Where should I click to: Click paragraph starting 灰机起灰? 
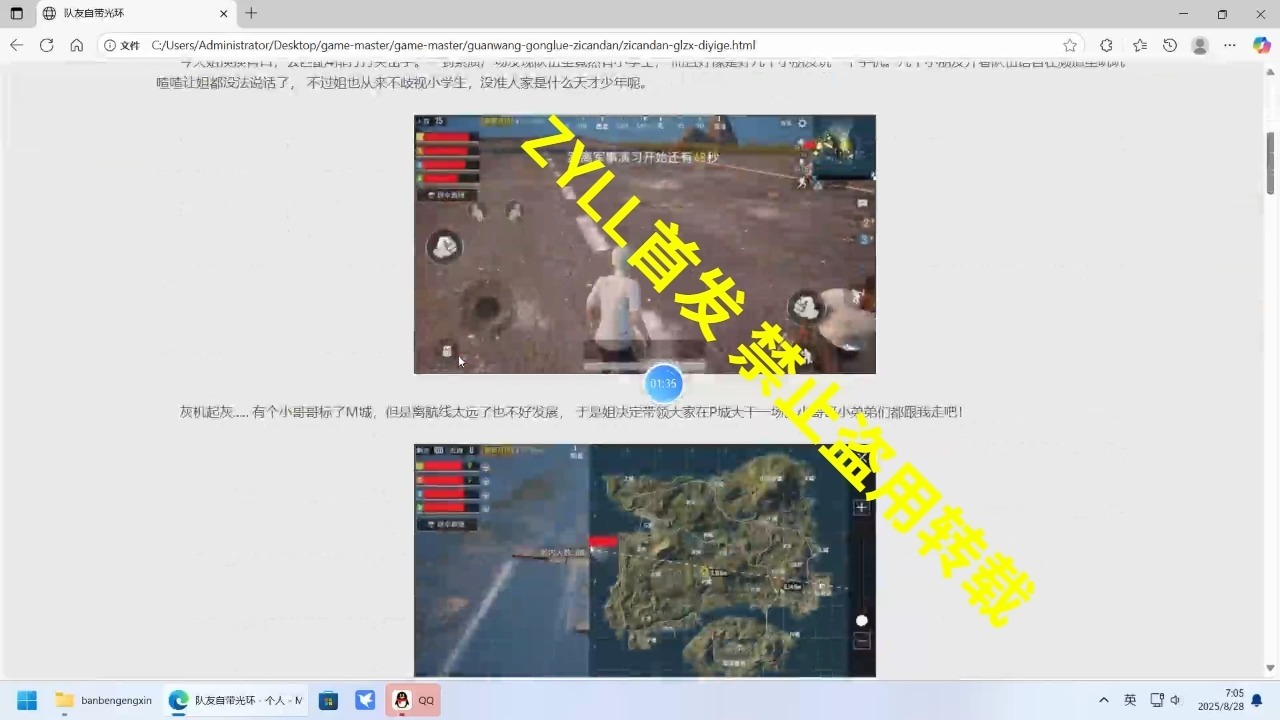pyautogui.click(x=571, y=411)
